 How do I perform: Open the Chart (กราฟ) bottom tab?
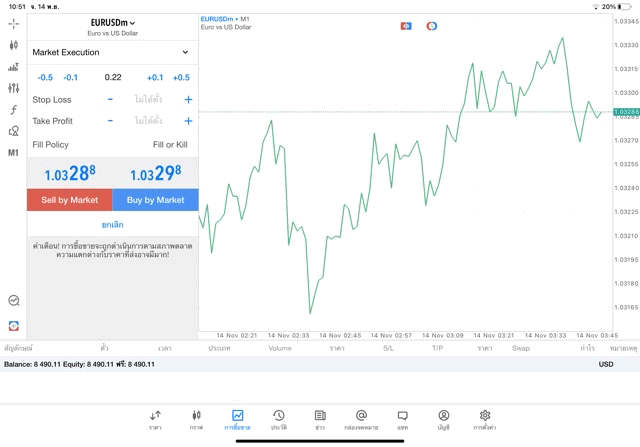click(x=196, y=420)
